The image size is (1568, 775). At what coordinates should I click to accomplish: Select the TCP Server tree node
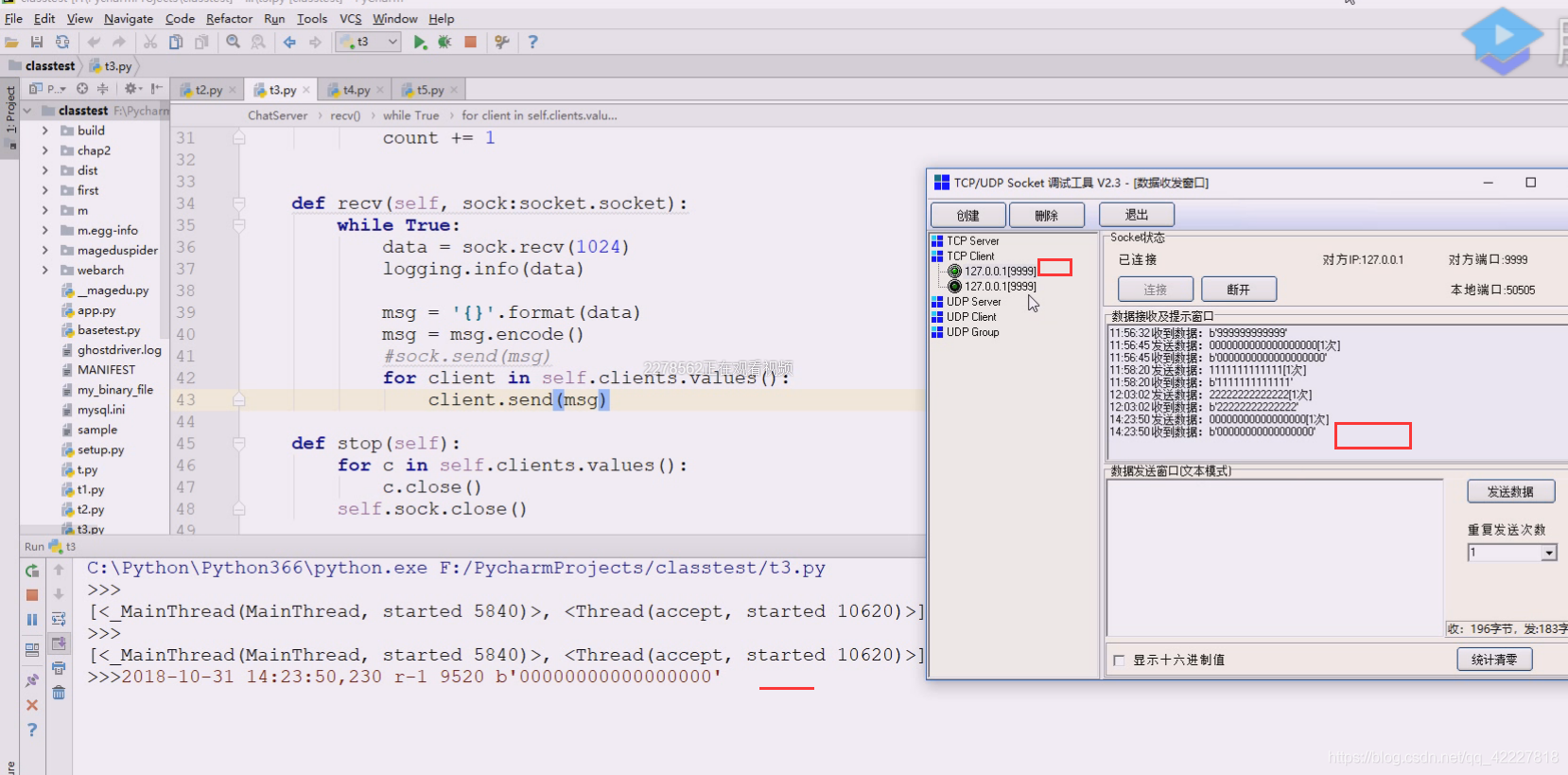point(972,241)
